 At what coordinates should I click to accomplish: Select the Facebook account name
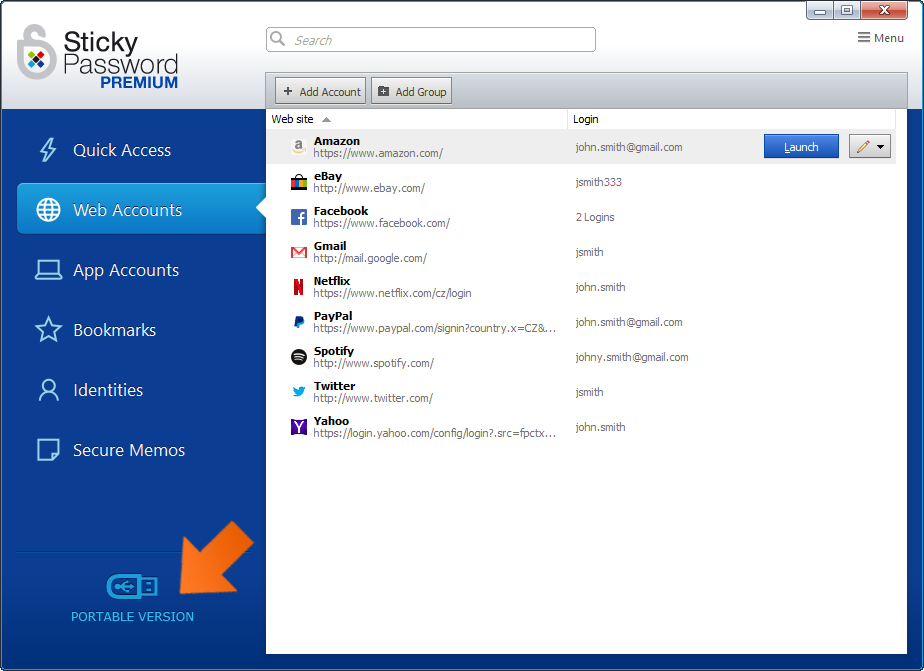click(341, 211)
